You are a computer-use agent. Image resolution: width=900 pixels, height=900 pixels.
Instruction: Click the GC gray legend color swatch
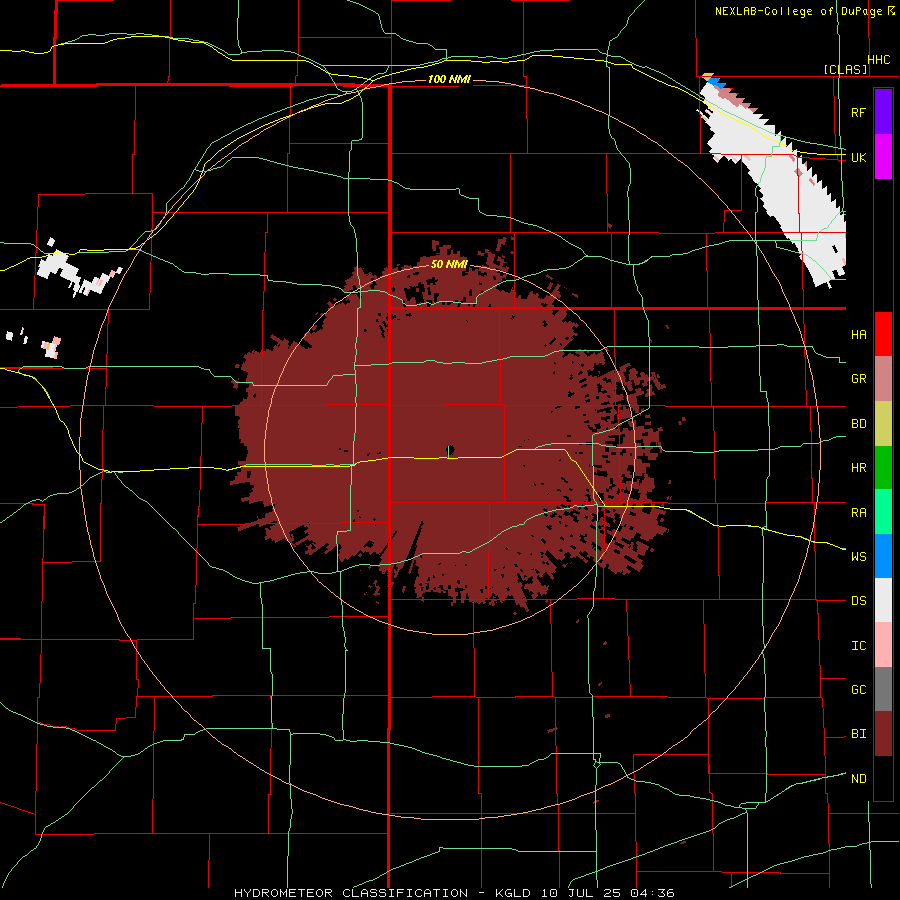tap(883, 689)
